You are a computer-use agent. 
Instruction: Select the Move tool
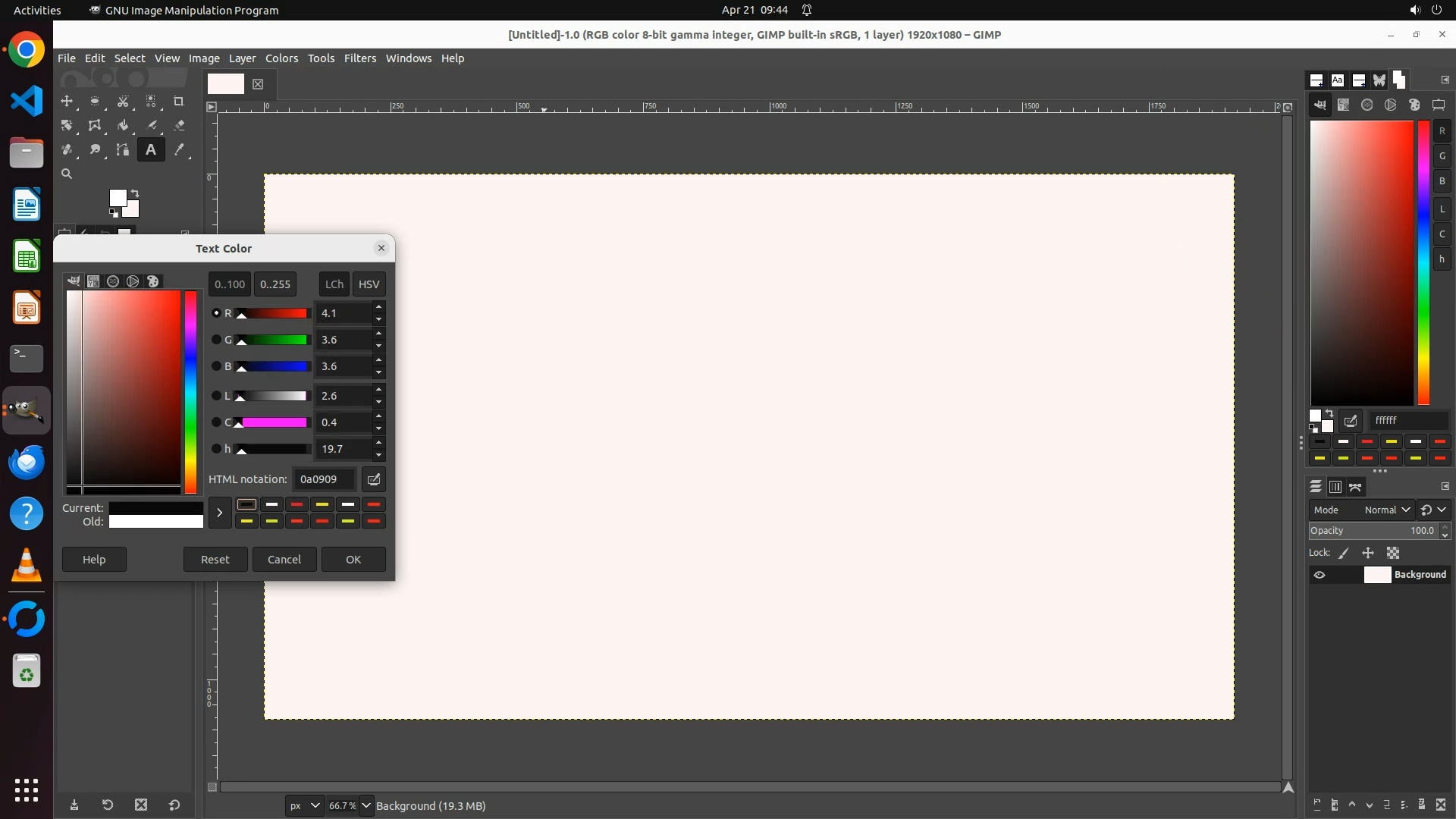pyautogui.click(x=67, y=101)
